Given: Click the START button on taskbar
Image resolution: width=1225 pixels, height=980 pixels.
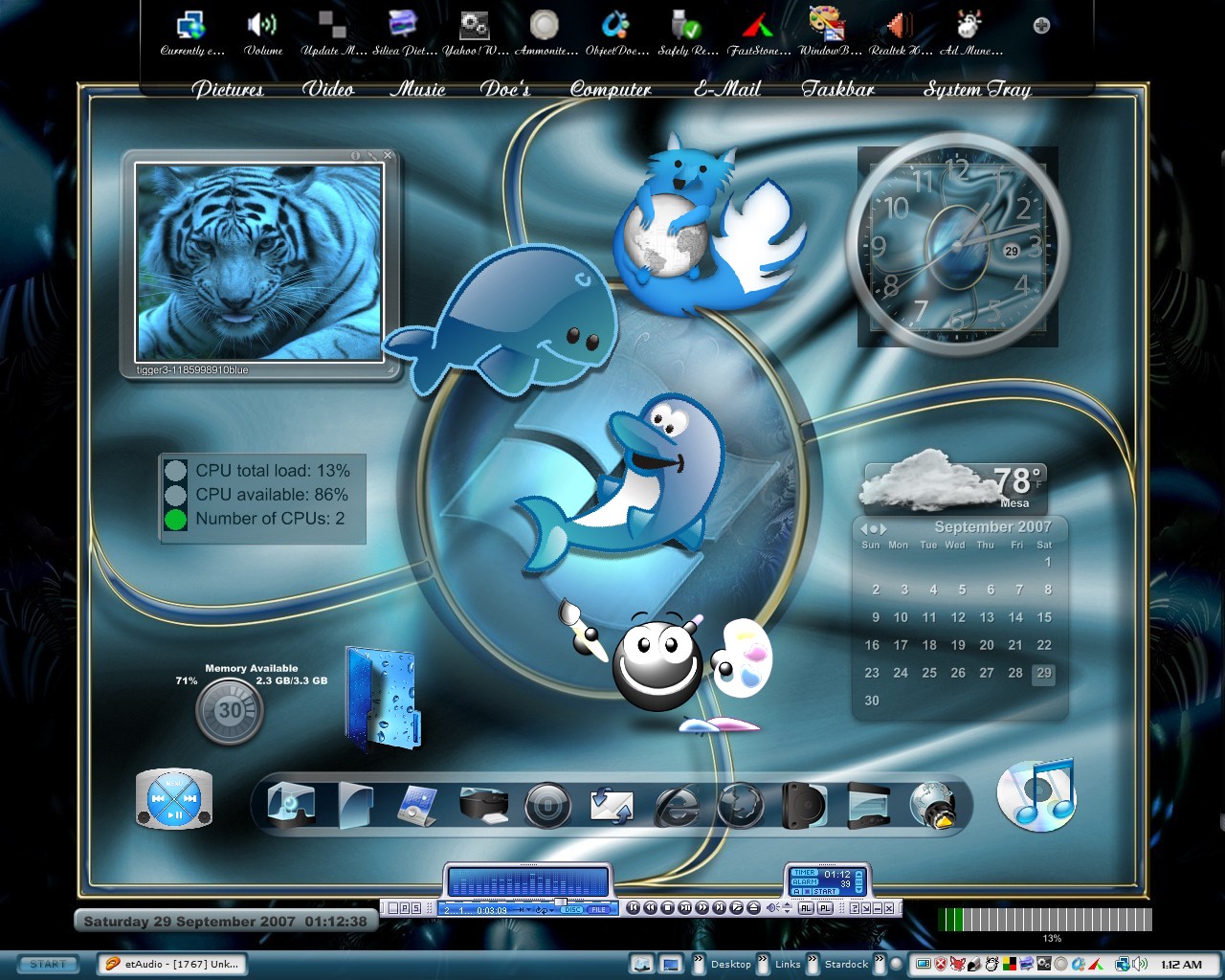Looking at the screenshot, I should point(47,964).
